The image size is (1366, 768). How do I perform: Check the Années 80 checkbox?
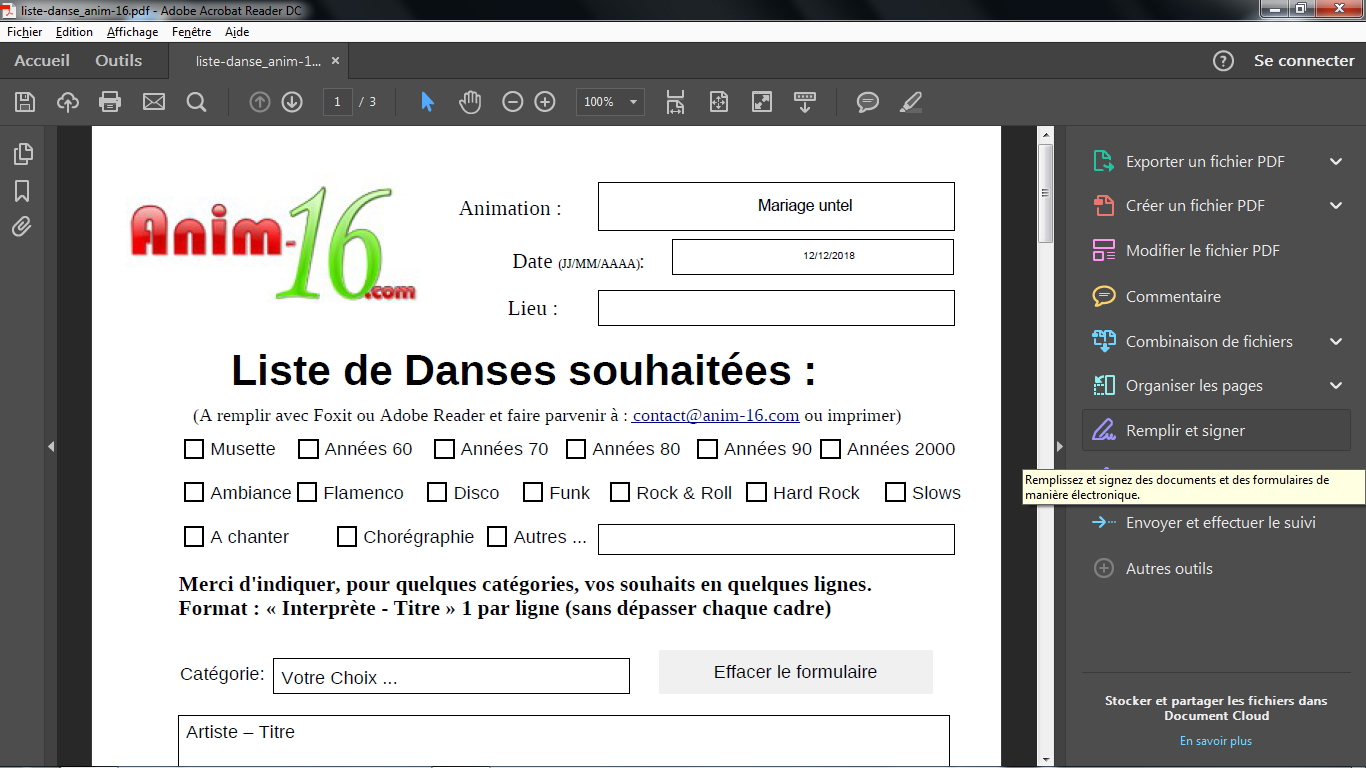pos(576,449)
